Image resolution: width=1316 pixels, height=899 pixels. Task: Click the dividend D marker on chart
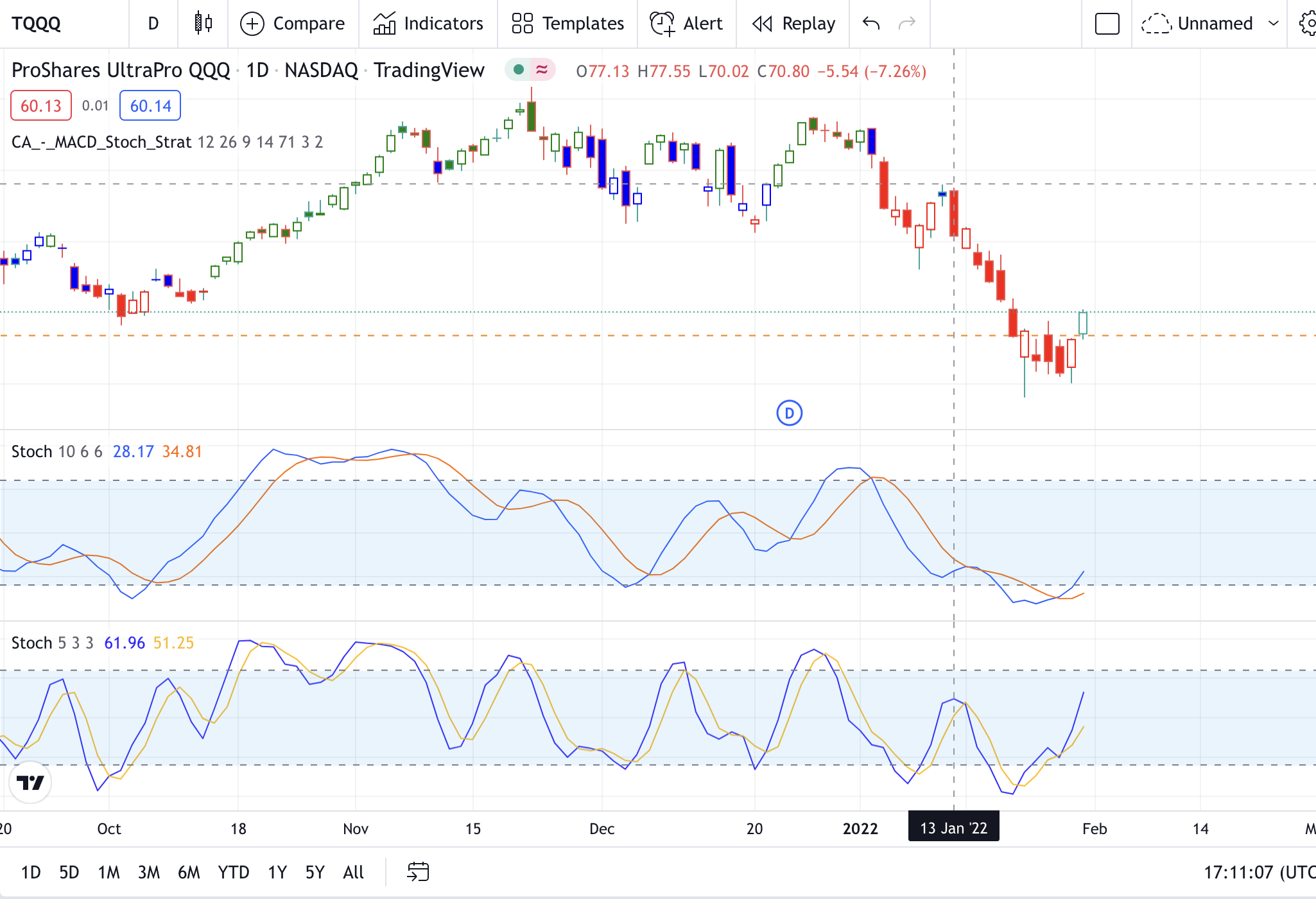point(789,413)
